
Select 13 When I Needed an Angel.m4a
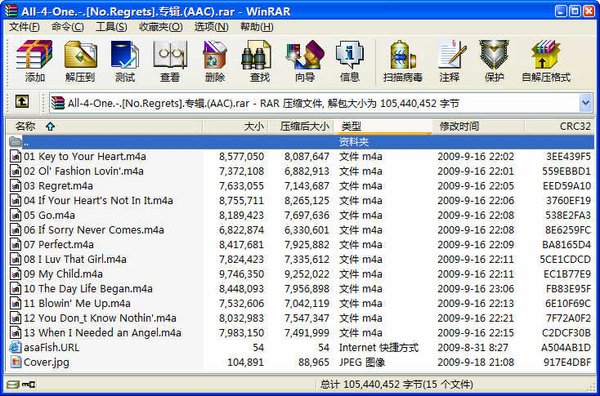[102, 332]
